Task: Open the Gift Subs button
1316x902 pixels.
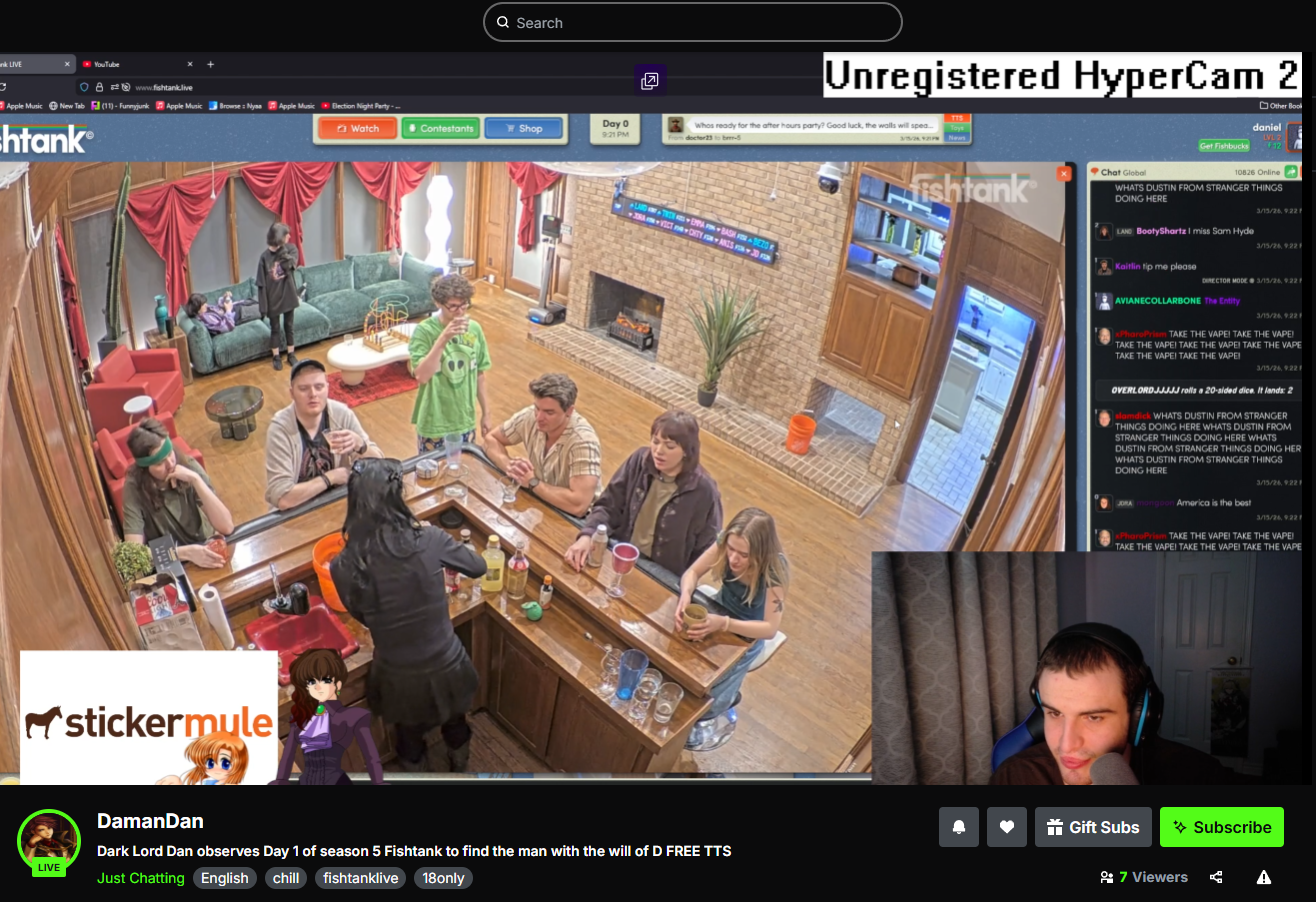Action: coord(1093,827)
